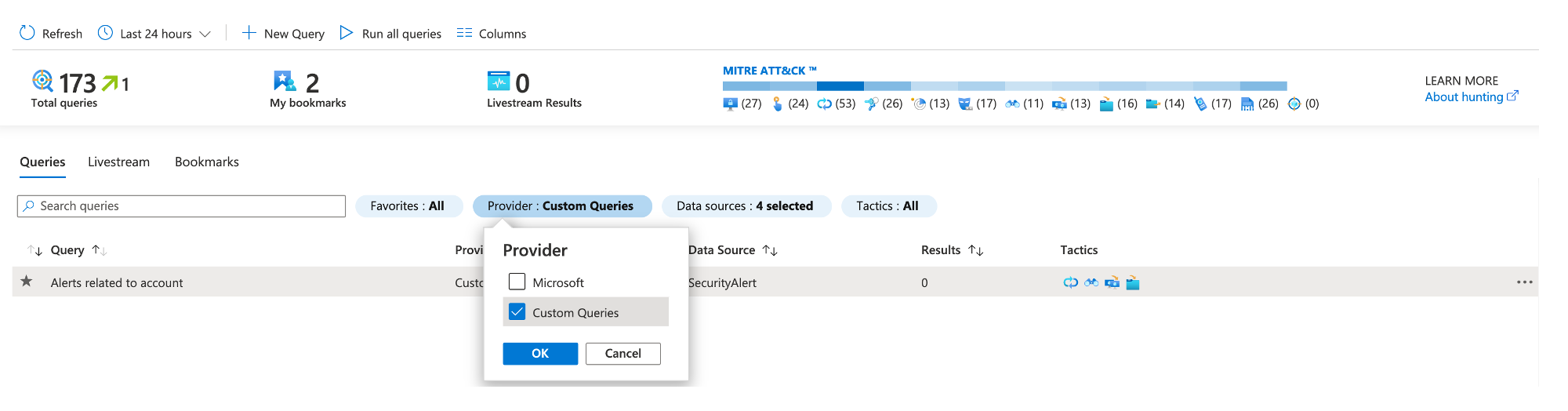Check the Microsoft provider checkbox
This screenshot has height=411, width=1568.
[517, 282]
